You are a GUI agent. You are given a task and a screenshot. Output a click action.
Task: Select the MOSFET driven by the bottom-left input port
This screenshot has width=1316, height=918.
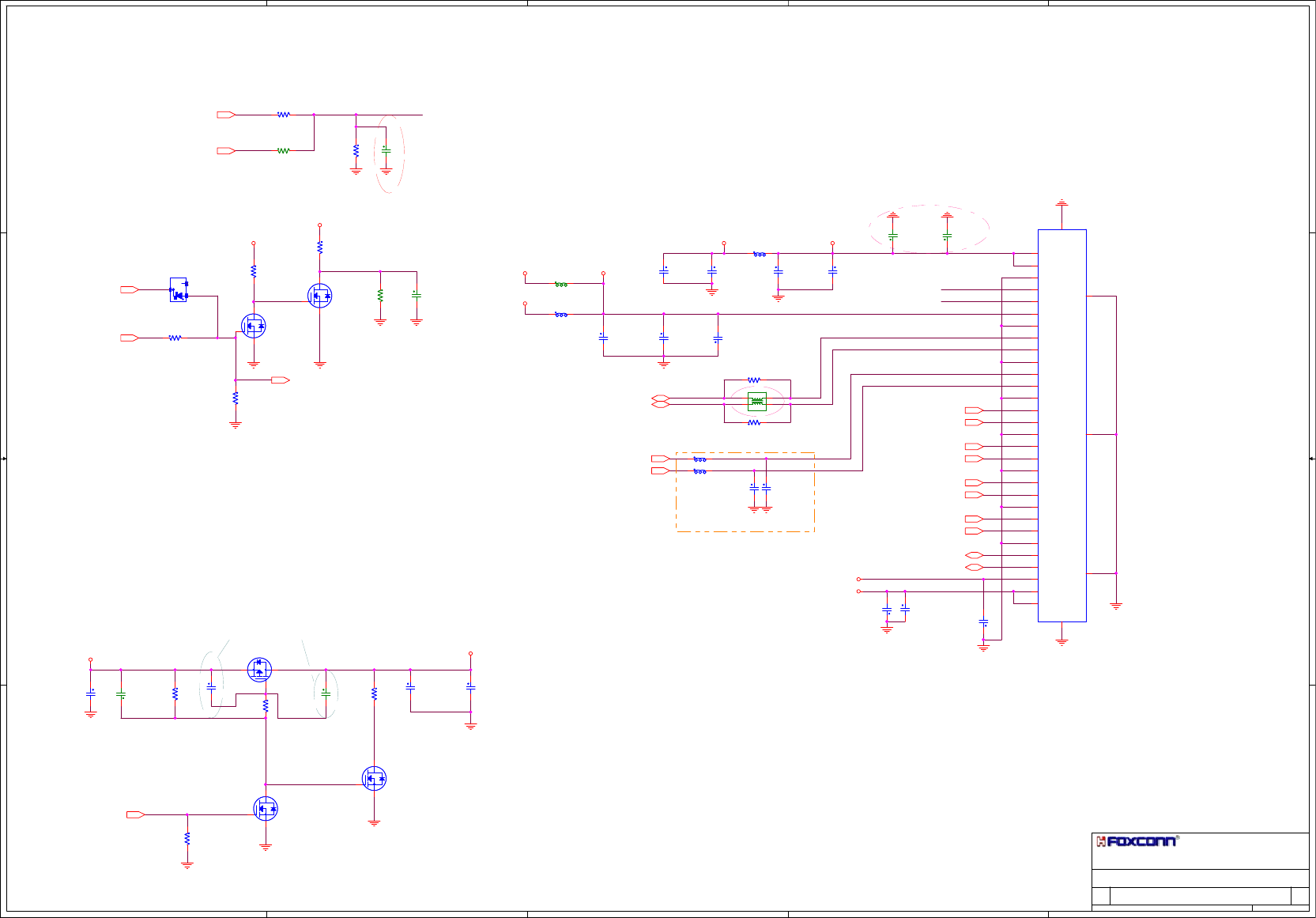[266, 808]
